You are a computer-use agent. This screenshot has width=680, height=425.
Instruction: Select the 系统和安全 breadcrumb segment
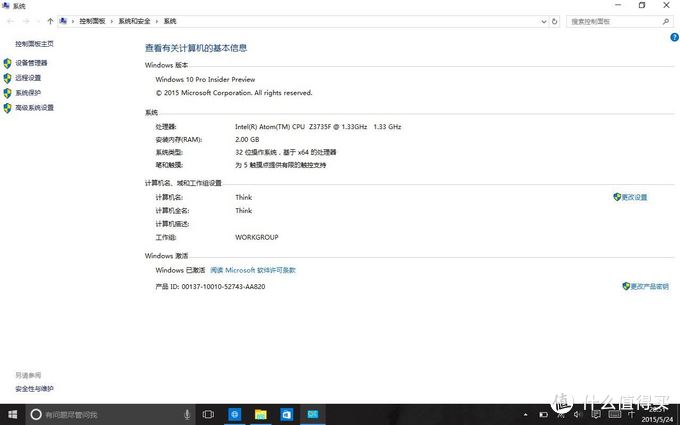tap(134, 21)
